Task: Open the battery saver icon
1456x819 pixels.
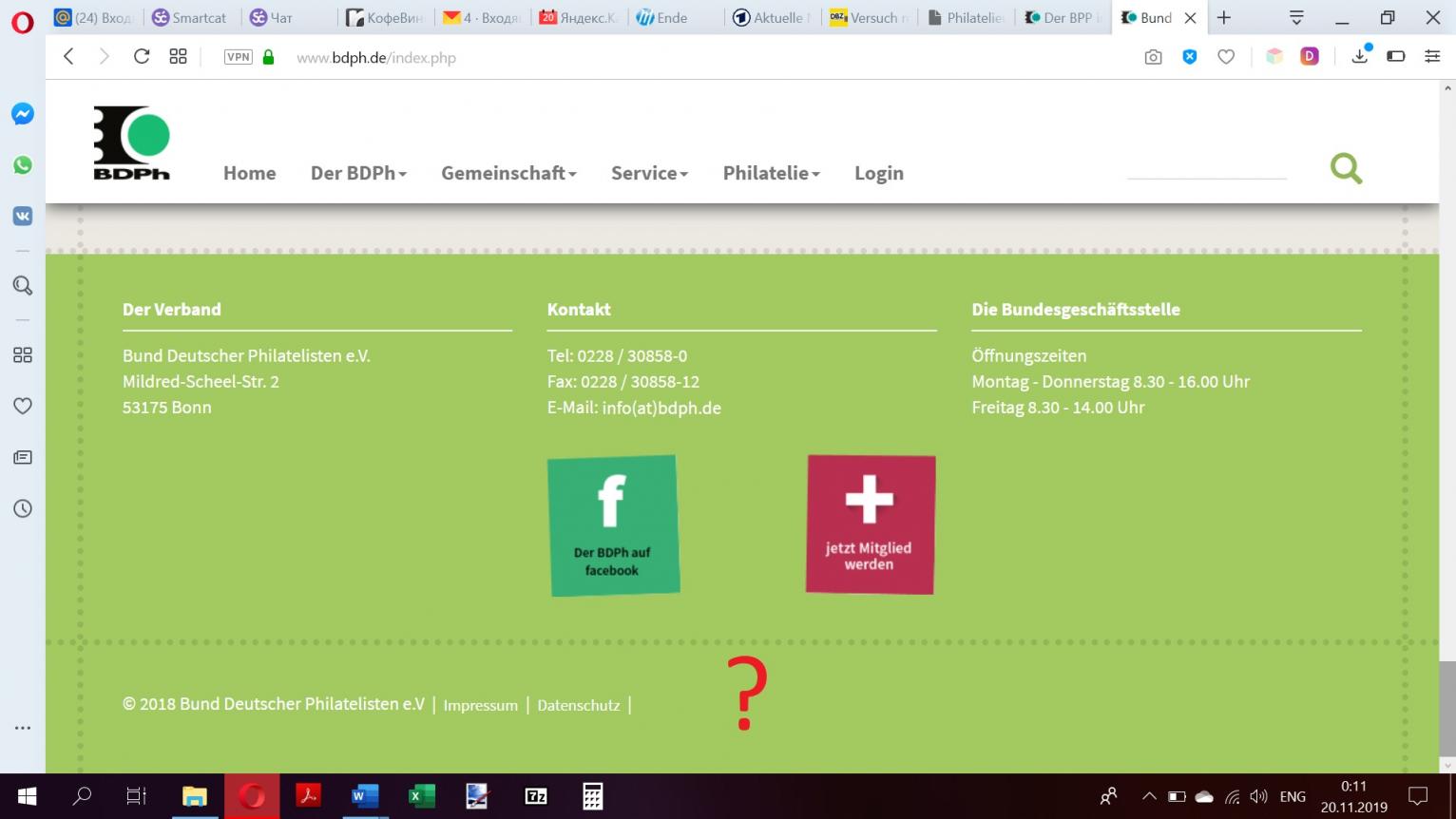Action: point(1396,57)
